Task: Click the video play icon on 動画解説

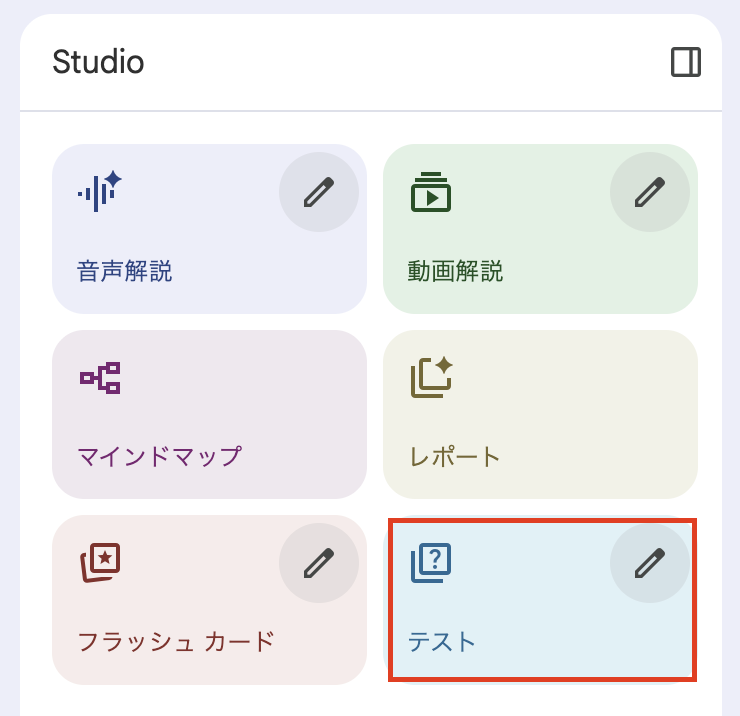Action: (x=431, y=192)
